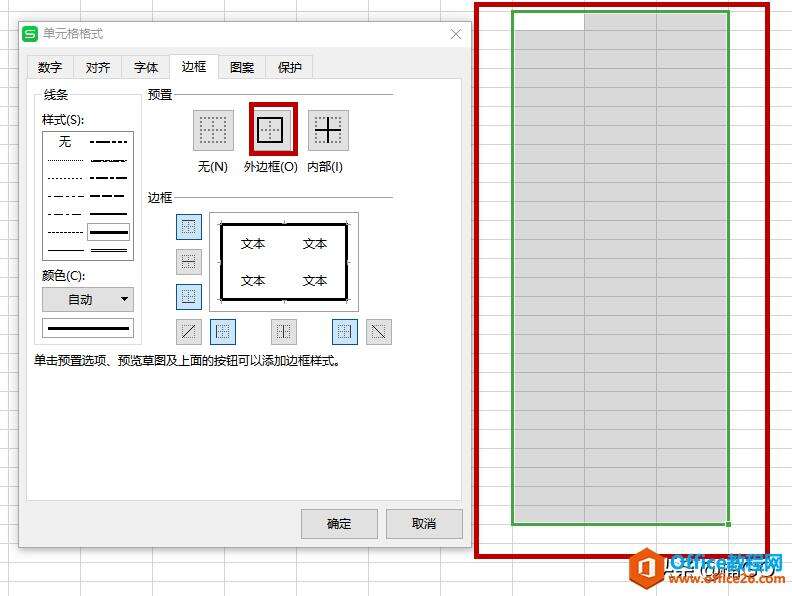Choose the medium dash-dot line style
792x596 pixels.
(109, 178)
